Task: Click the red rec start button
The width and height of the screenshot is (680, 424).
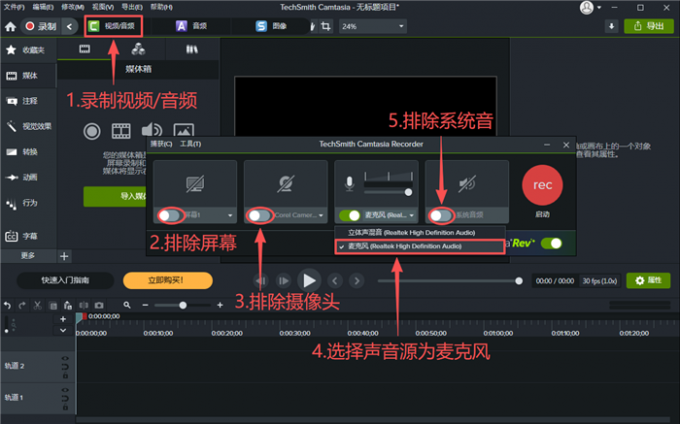Action: click(x=542, y=186)
